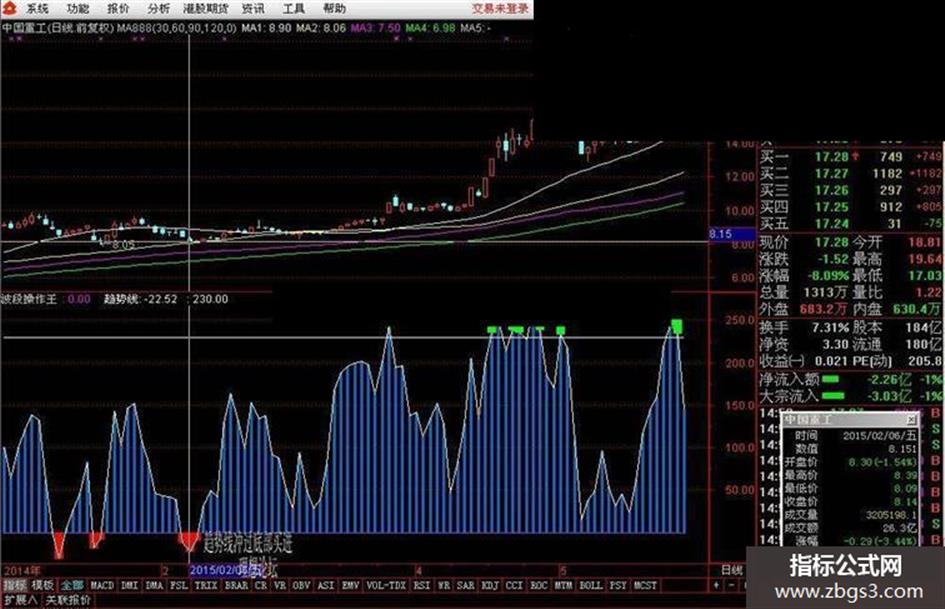
Task: Click the 时间 value 2015/02/06/五 in popup
Action: point(880,435)
